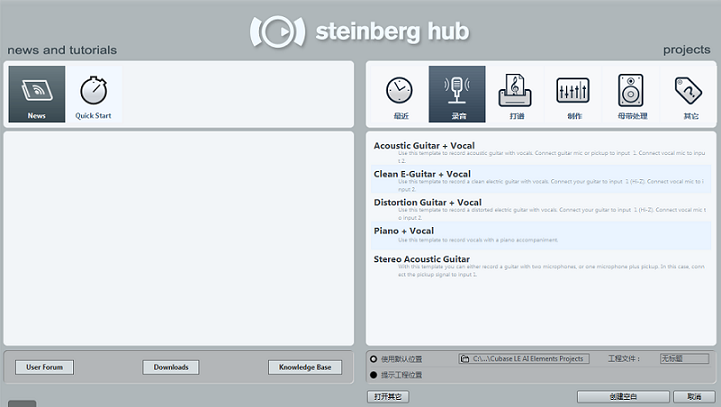The image size is (721, 407).
Task: Enable the prompt for project location option
Action: coord(374,375)
